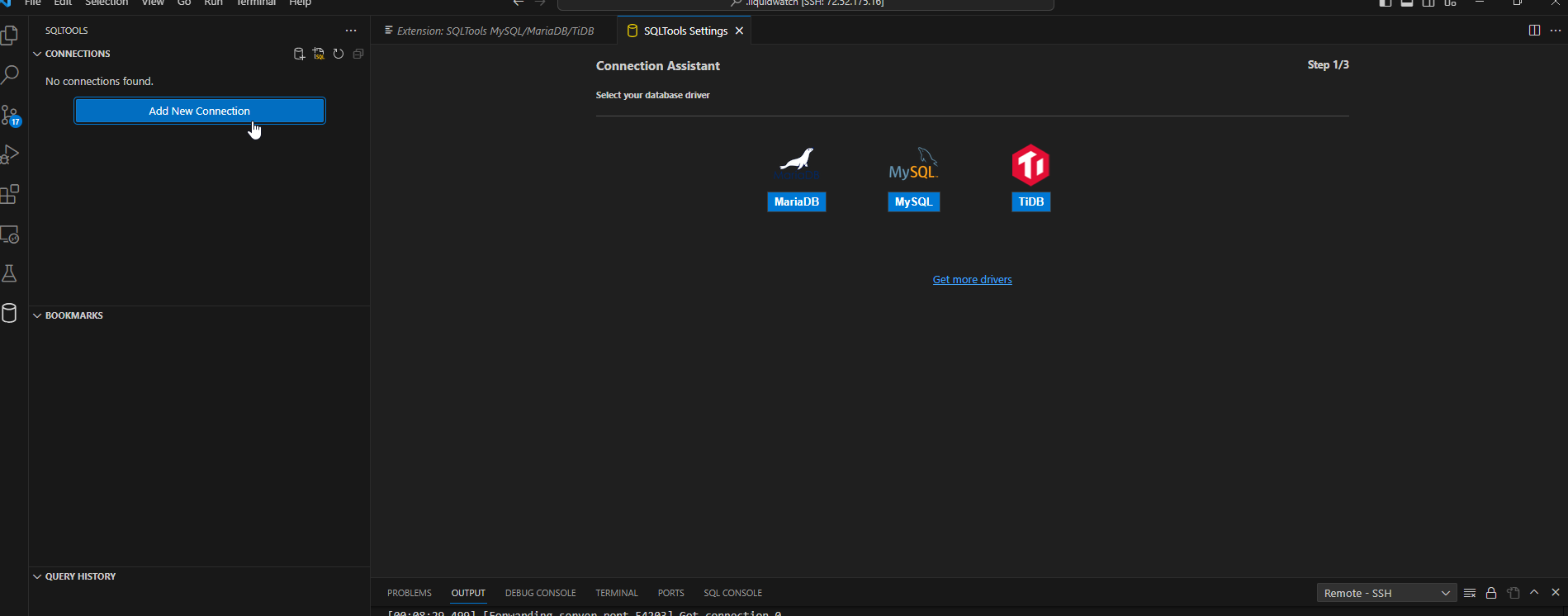The width and height of the screenshot is (1568, 616).
Task: Open the Extensions view in activity bar
Action: coord(10,195)
